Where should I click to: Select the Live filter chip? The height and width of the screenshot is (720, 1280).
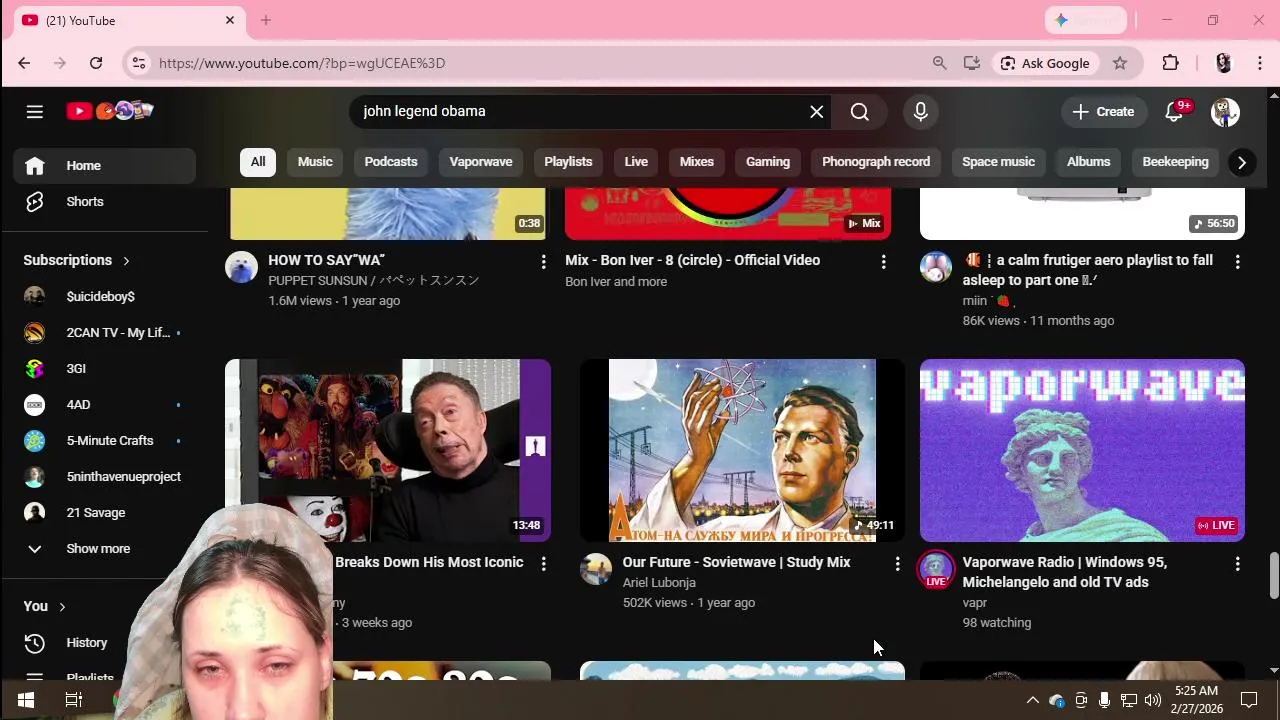(636, 162)
